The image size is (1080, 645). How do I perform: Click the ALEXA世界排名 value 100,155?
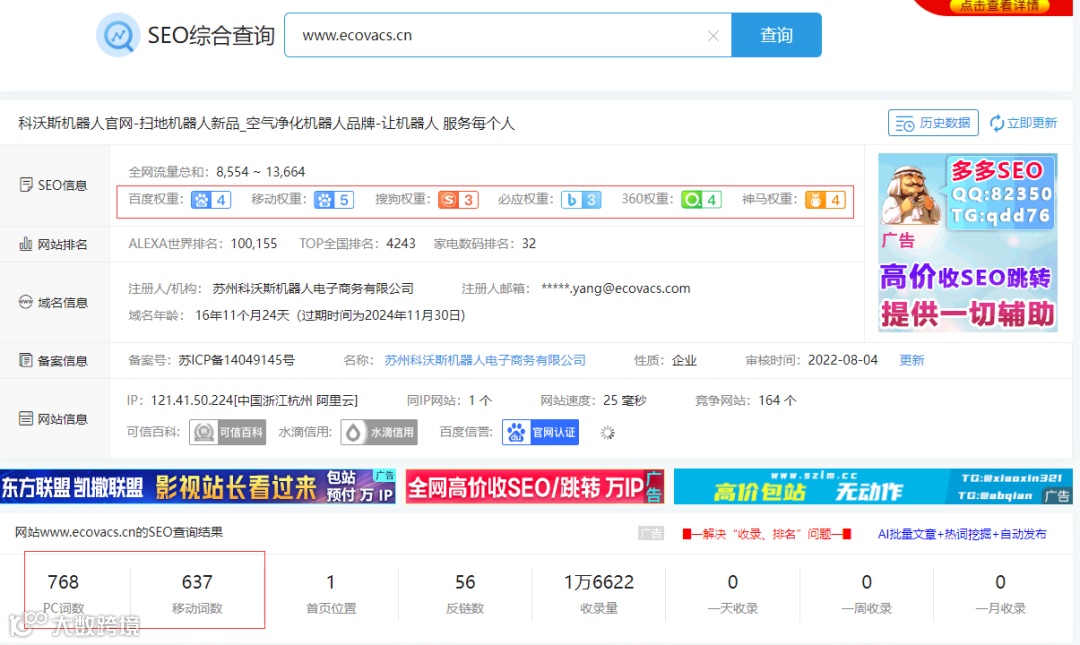[253, 244]
